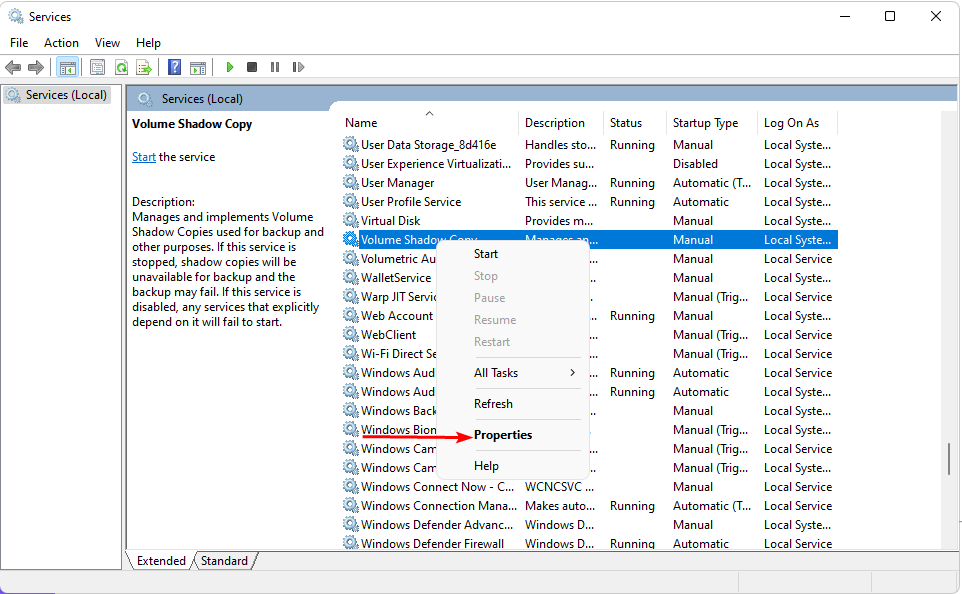Click gear icon beside User Data Storage_8d416e

(350, 144)
